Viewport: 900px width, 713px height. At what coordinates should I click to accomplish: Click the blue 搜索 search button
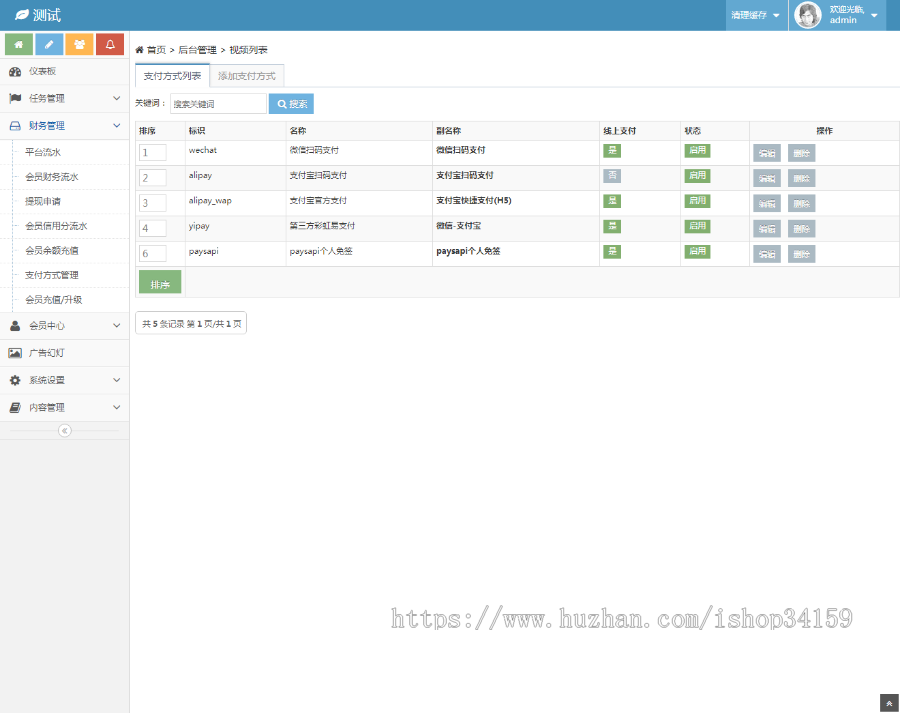291,104
